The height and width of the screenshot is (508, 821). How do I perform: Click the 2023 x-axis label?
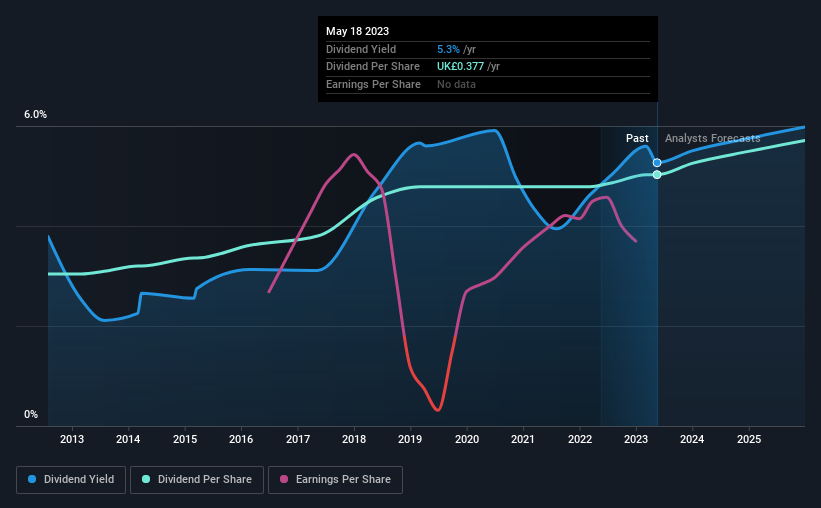636,439
